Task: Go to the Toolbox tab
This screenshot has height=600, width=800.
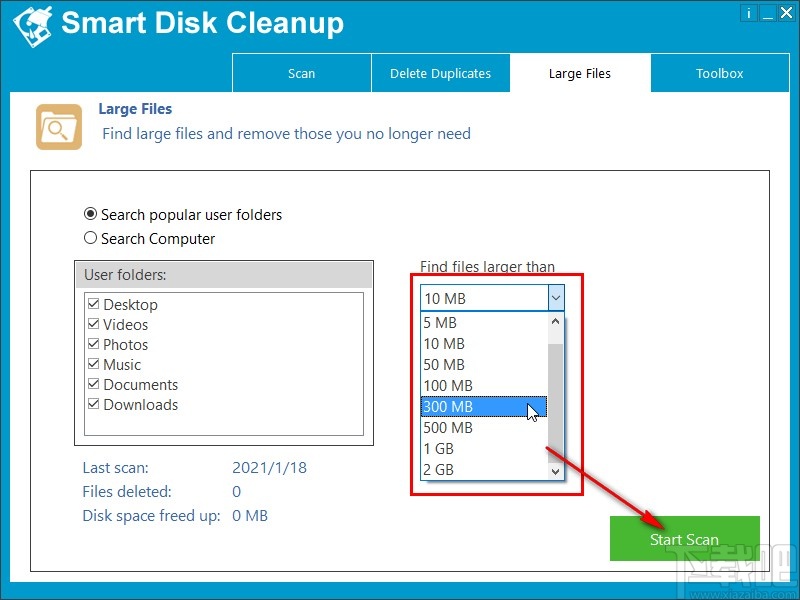Action: (719, 73)
